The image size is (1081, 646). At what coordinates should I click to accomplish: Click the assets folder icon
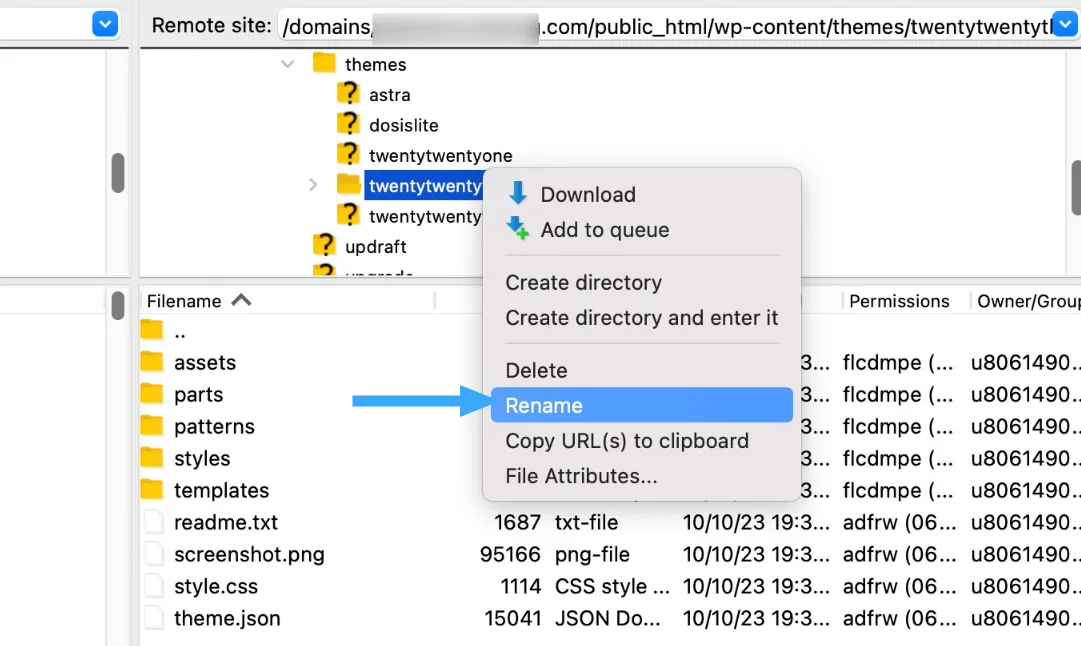(152, 362)
